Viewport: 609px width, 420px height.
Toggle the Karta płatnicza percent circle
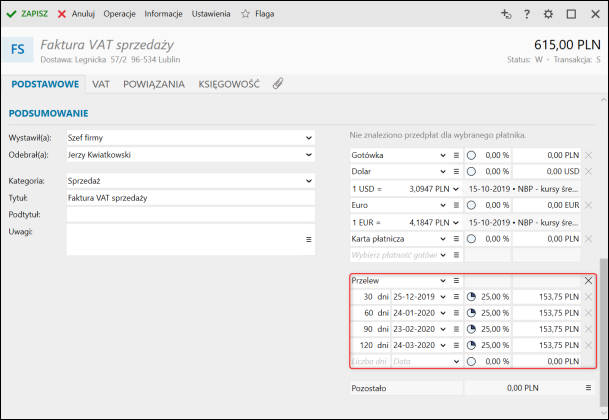pos(471,239)
